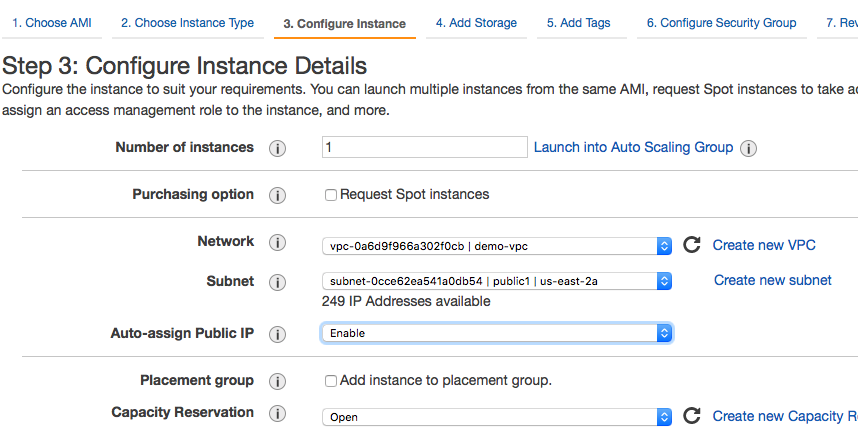This screenshot has width=858, height=433.
Task: Open Auto-assign Public IP dropdown
Action: (496, 333)
